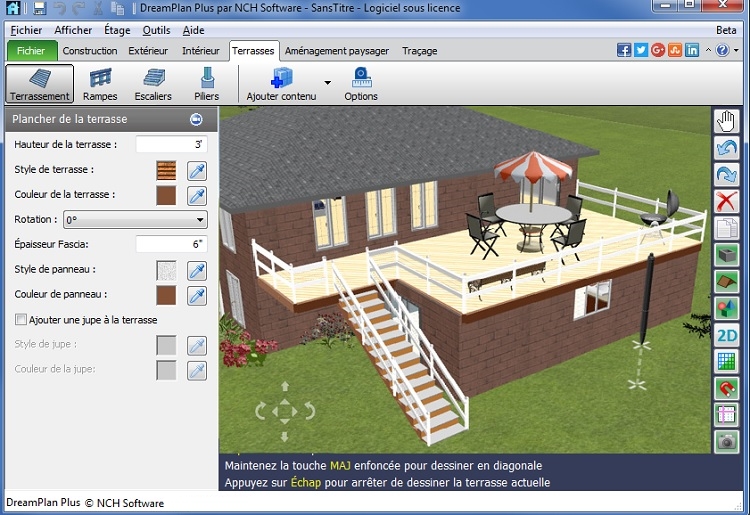Open the Outils menu

click(156, 30)
